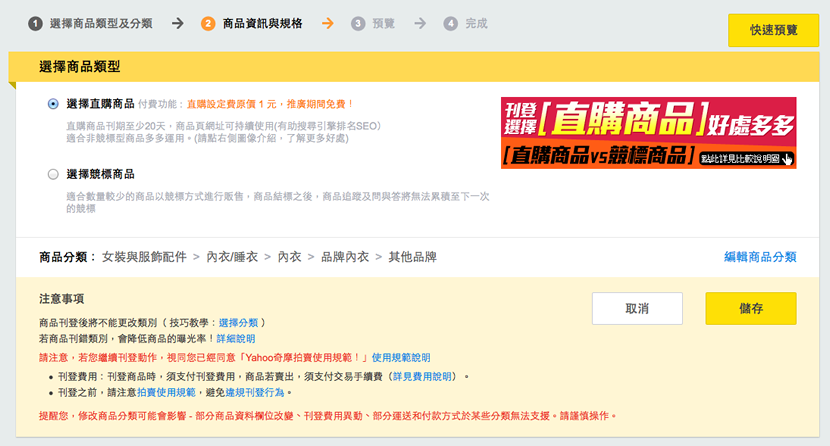Click the 取消 button
830x446 pixels.
coord(637,308)
